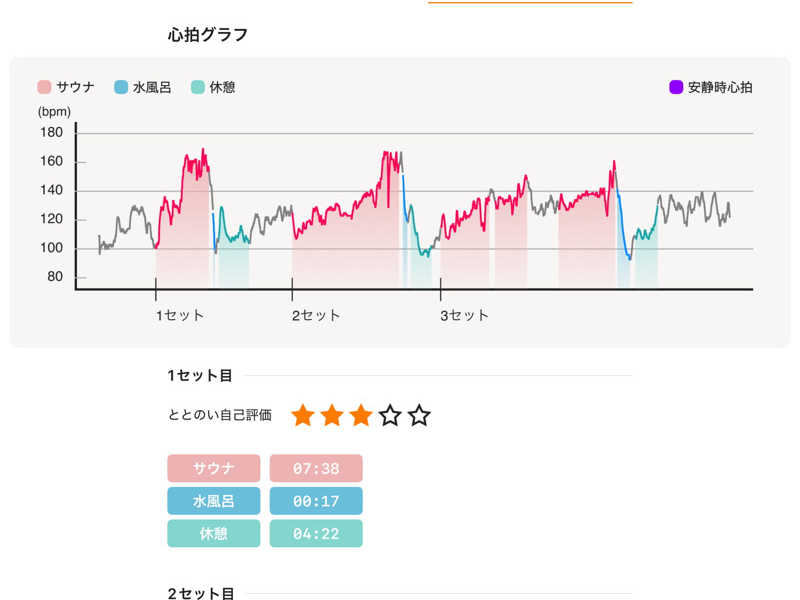Click the pink サウナ legend swatch
Image resolution: width=800 pixels, height=600 pixels.
coord(44,87)
